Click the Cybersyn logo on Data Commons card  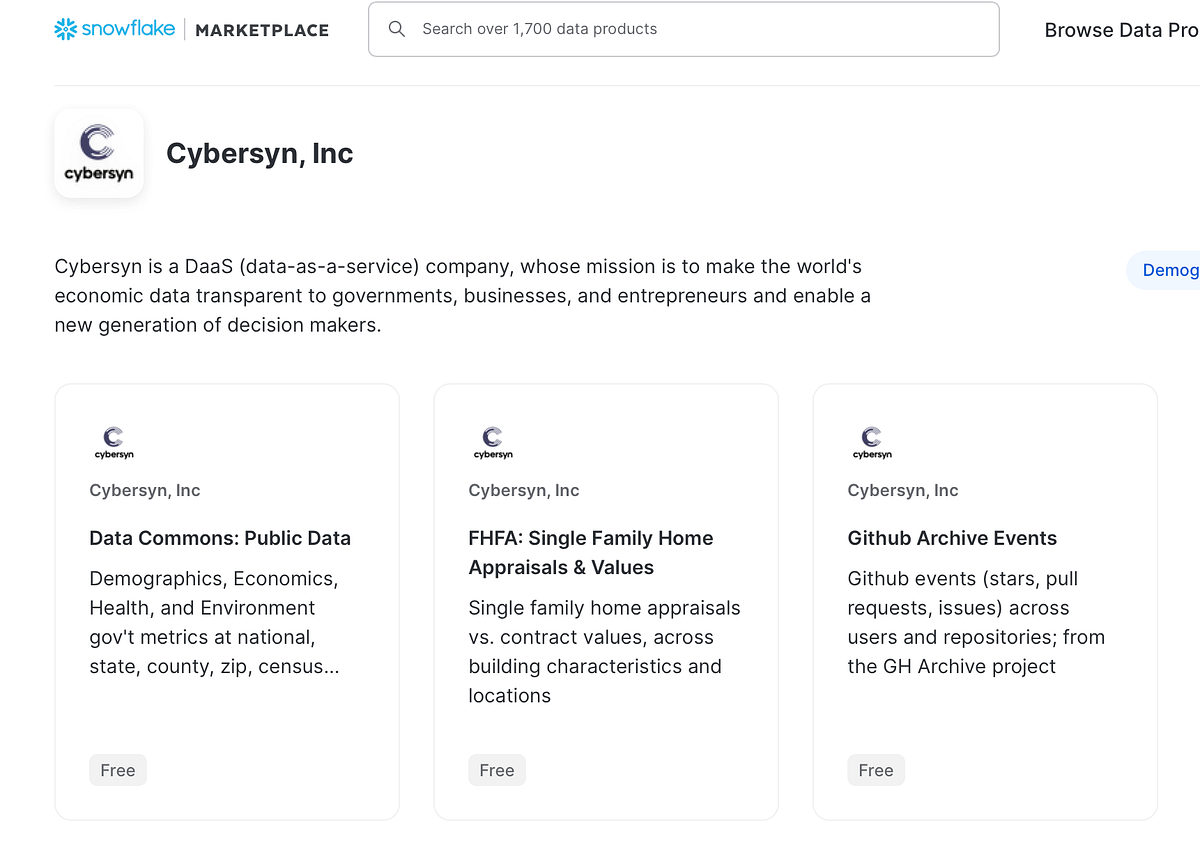tap(113, 442)
